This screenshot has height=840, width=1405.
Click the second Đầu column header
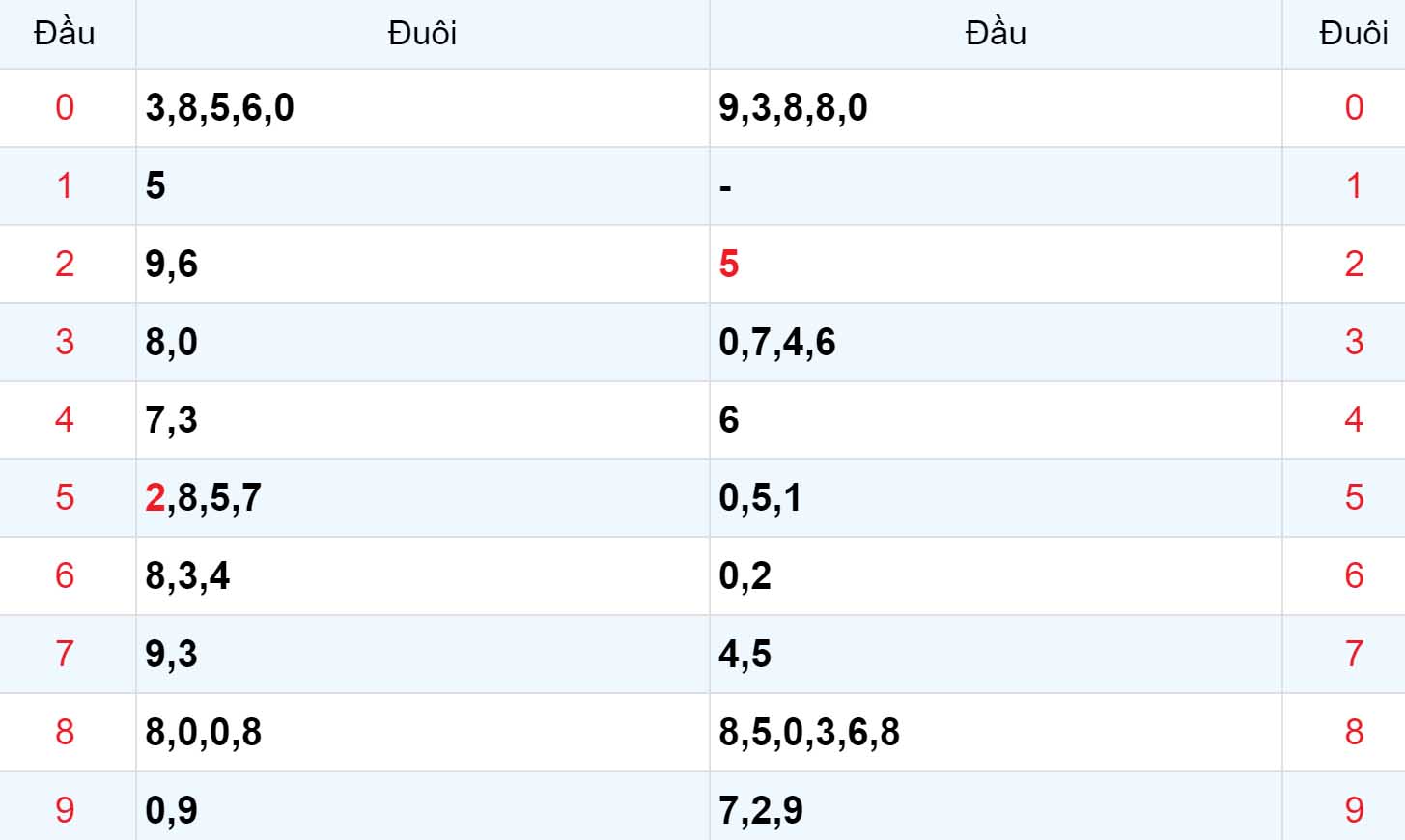point(996,34)
